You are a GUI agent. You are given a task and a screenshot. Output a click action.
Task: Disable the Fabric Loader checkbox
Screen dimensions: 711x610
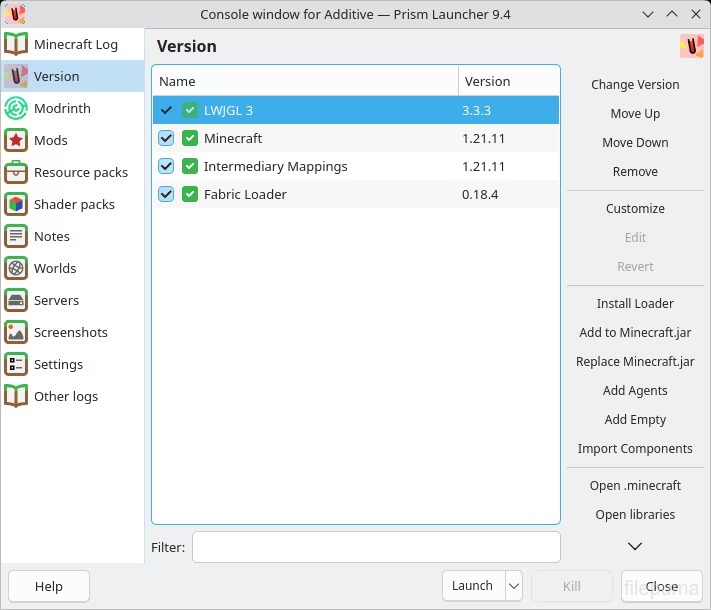click(166, 194)
